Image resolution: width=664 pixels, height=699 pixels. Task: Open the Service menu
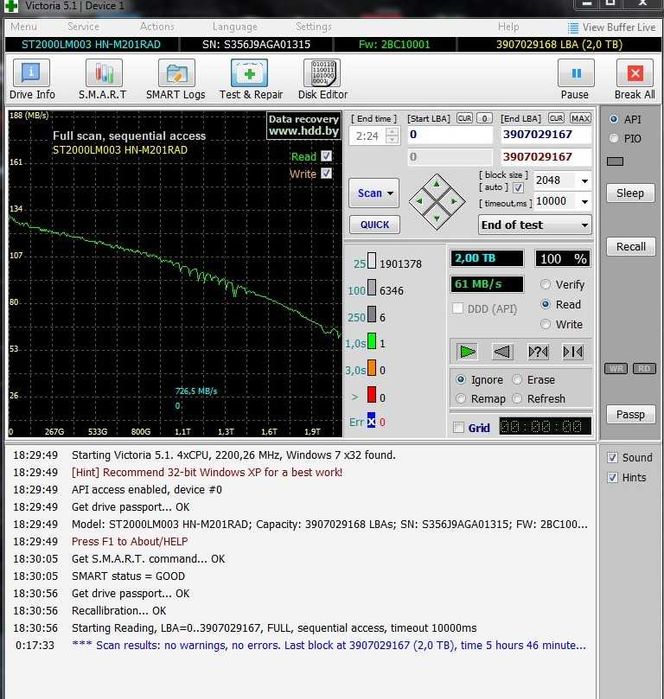click(83, 27)
